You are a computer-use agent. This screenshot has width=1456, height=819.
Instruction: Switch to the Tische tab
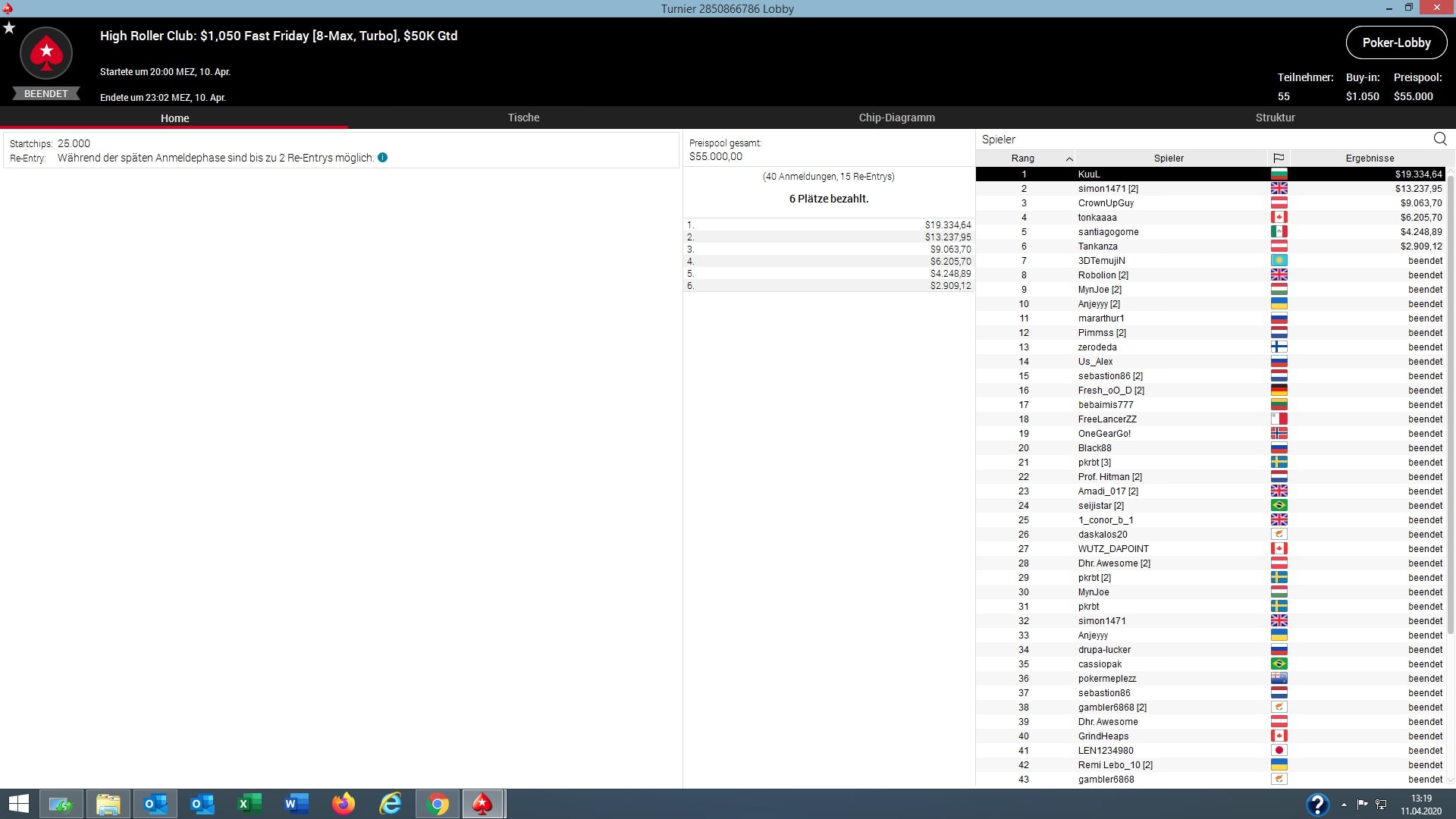point(523,118)
